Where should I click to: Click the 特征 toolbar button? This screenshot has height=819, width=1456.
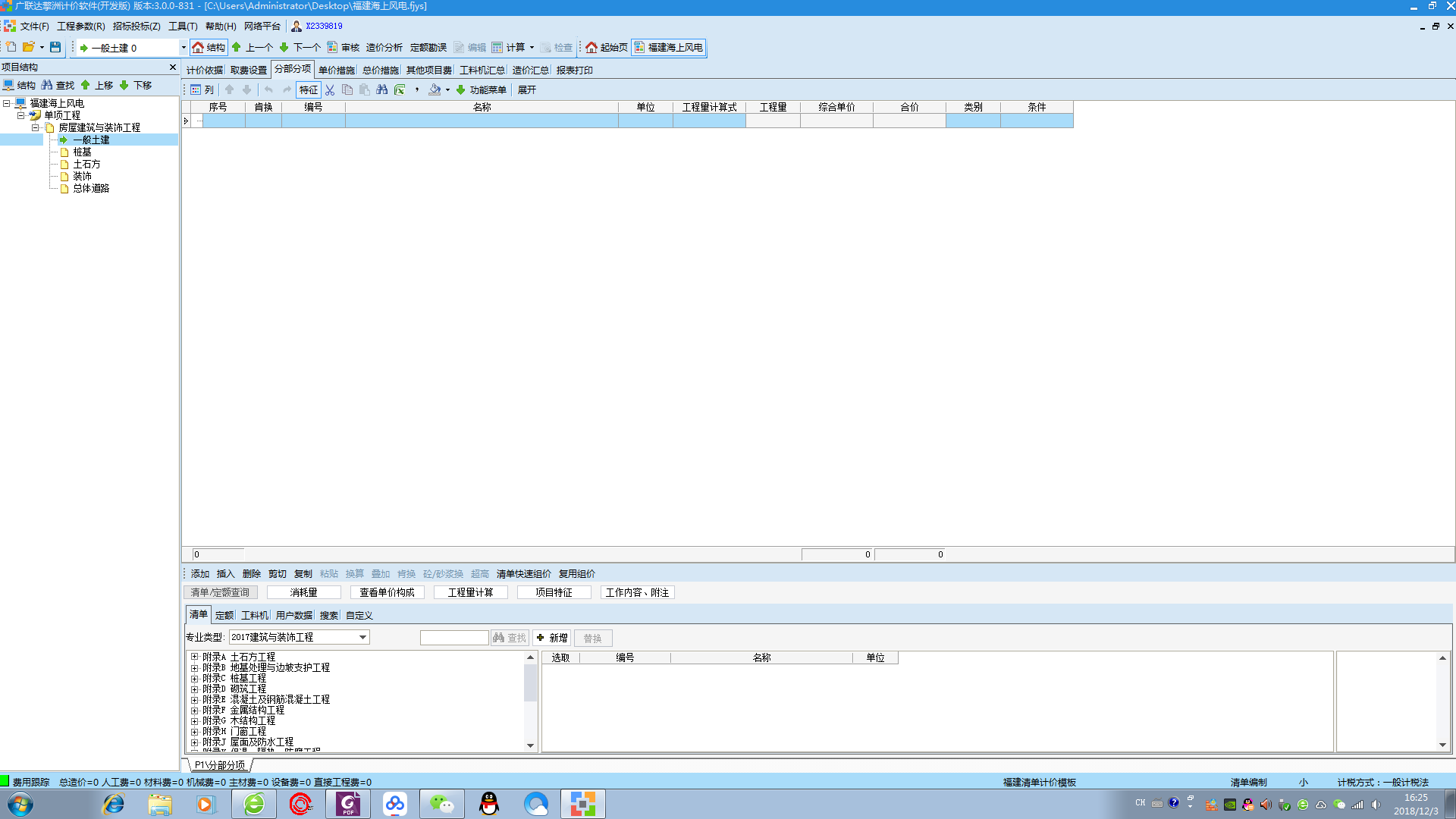309,89
